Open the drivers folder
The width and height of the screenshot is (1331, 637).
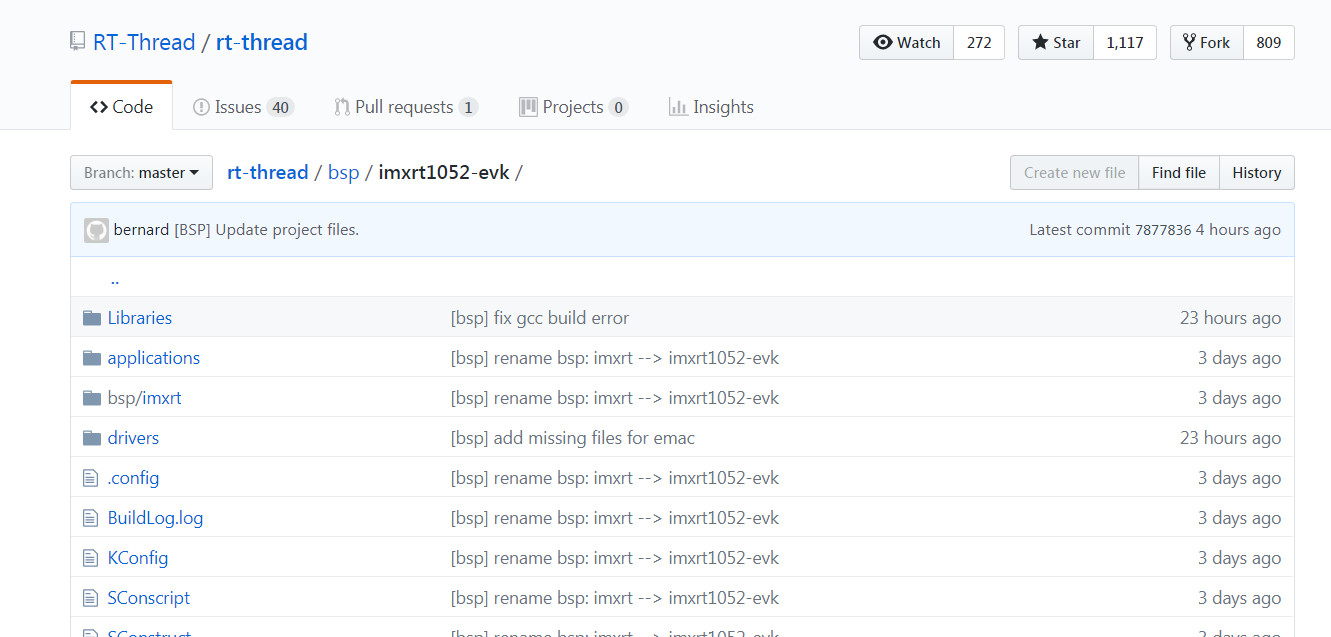pyautogui.click(x=133, y=438)
